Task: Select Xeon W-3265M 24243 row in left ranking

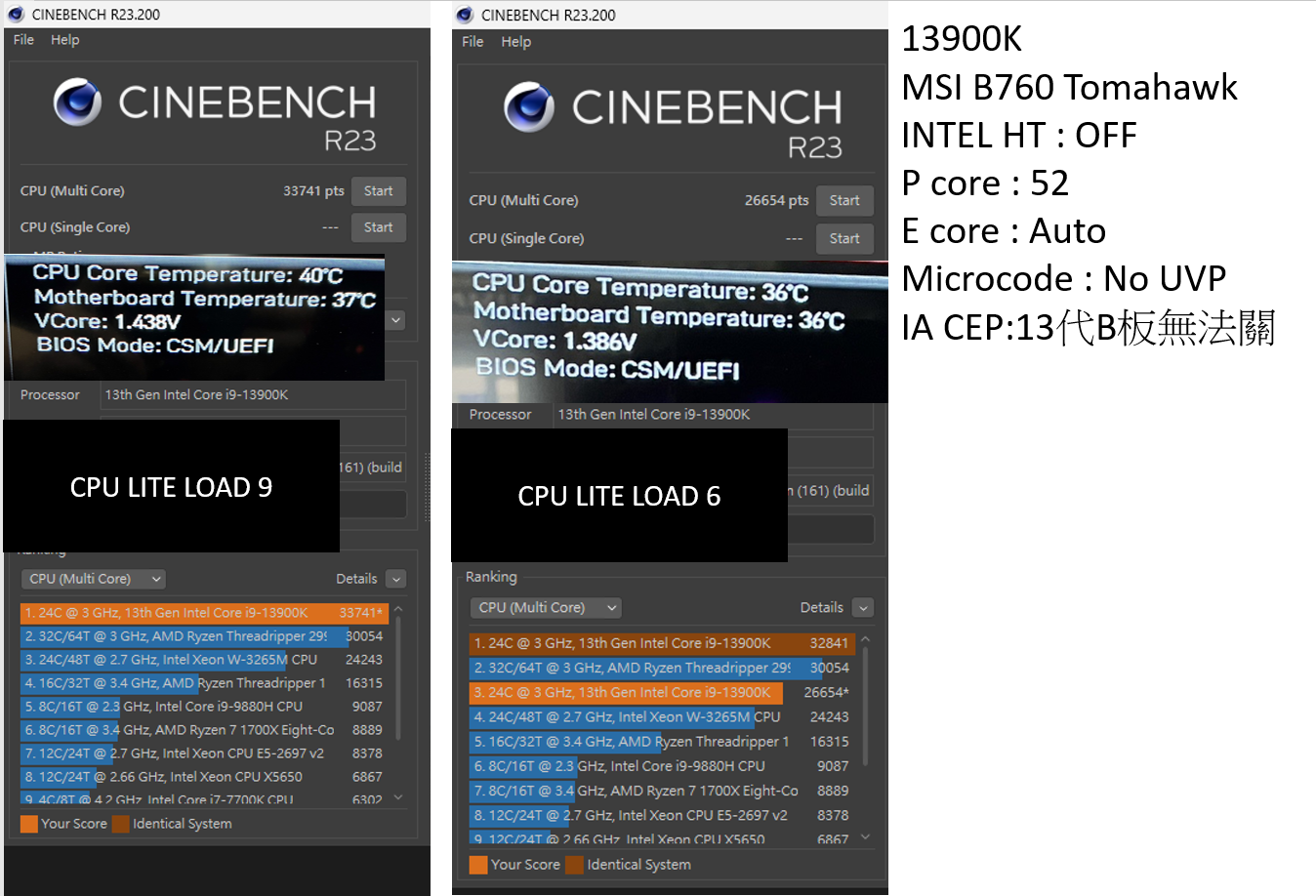Action: tap(204, 660)
